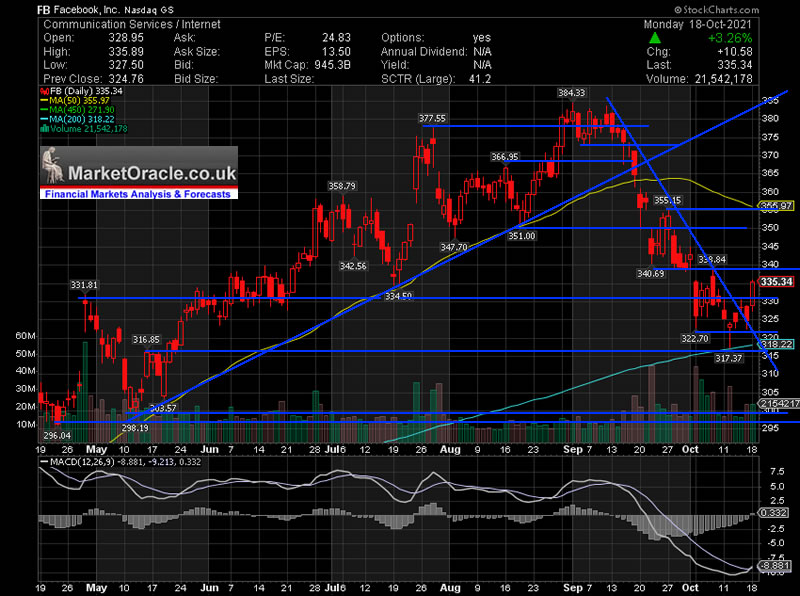Image resolution: width=800 pixels, height=596 pixels.
Task: Click the 384.33 peak price label
Action: pyautogui.click(x=571, y=92)
